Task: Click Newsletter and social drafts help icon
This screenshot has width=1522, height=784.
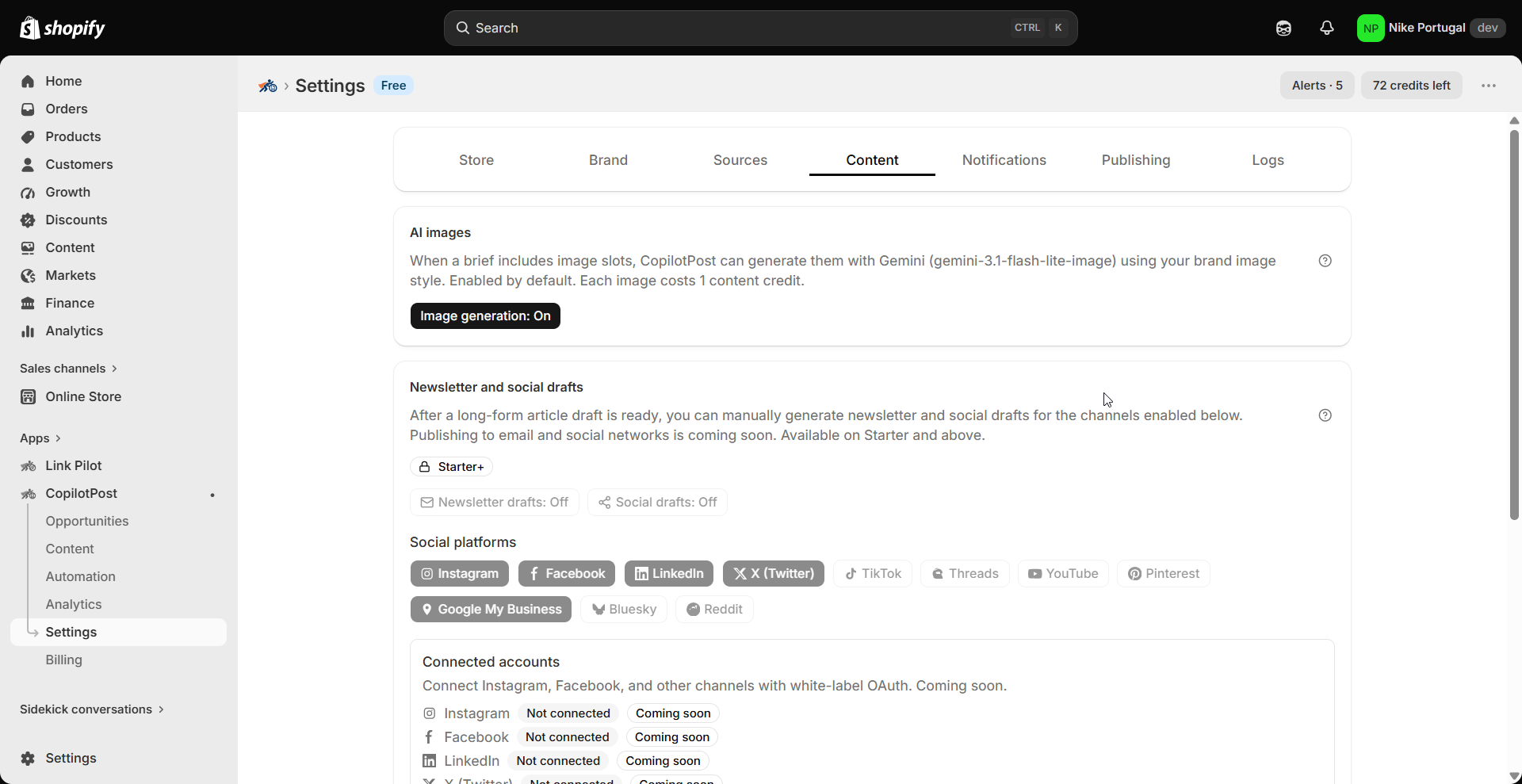Action: (x=1325, y=415)
